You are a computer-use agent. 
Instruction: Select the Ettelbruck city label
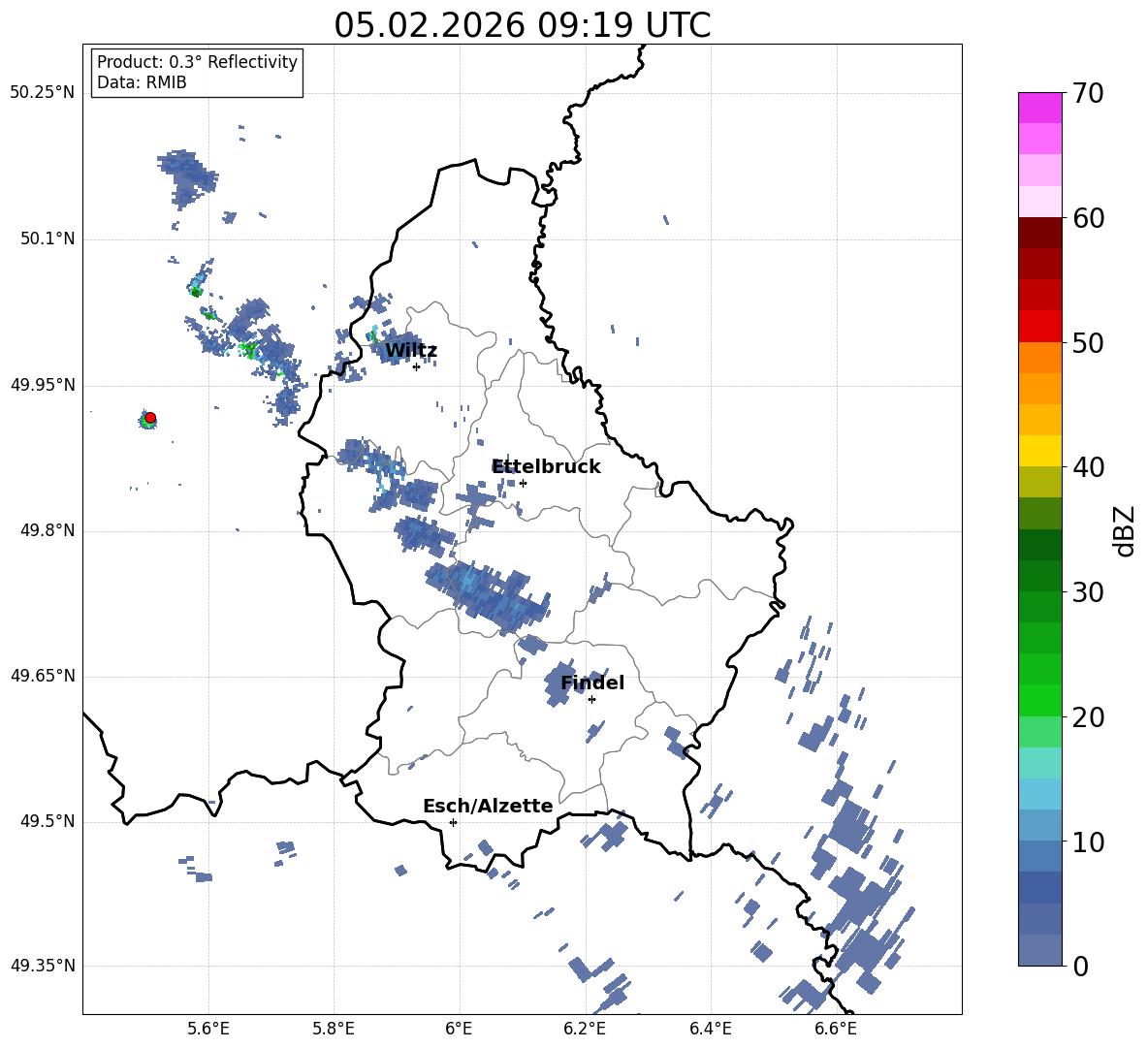coord(546,467)
